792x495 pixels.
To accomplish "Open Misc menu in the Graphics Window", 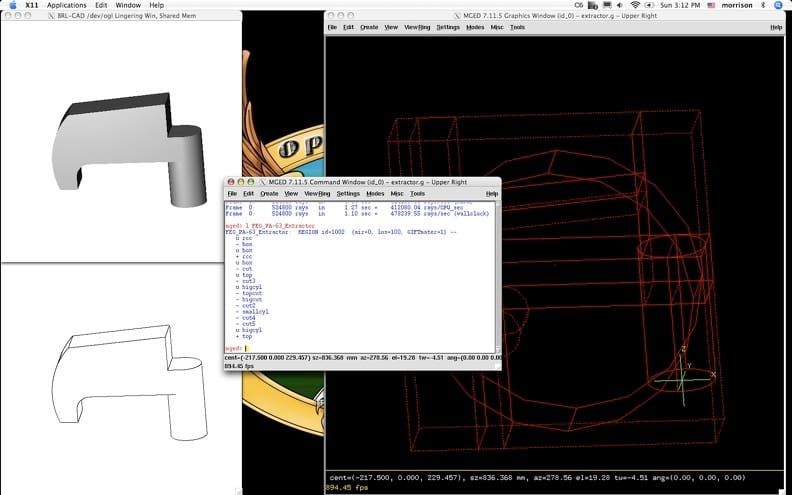I will point(497,27).
